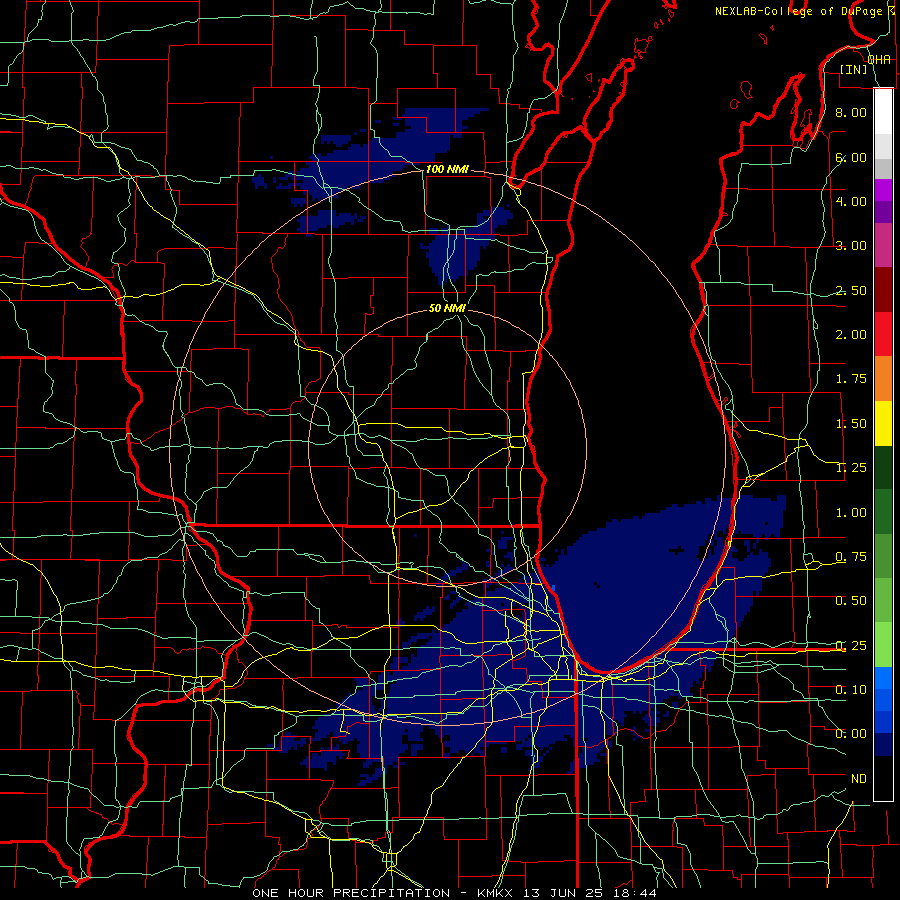Click the 2.50 legend value
Image resolution: width=900 pixels, height=900 pixels.
pos(851,290)
